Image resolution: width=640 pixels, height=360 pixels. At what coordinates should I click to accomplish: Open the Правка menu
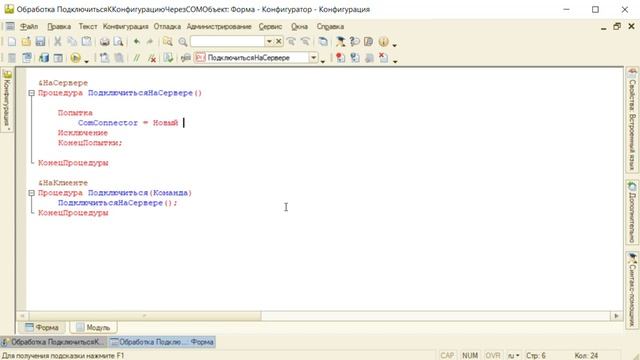(59, 27)
